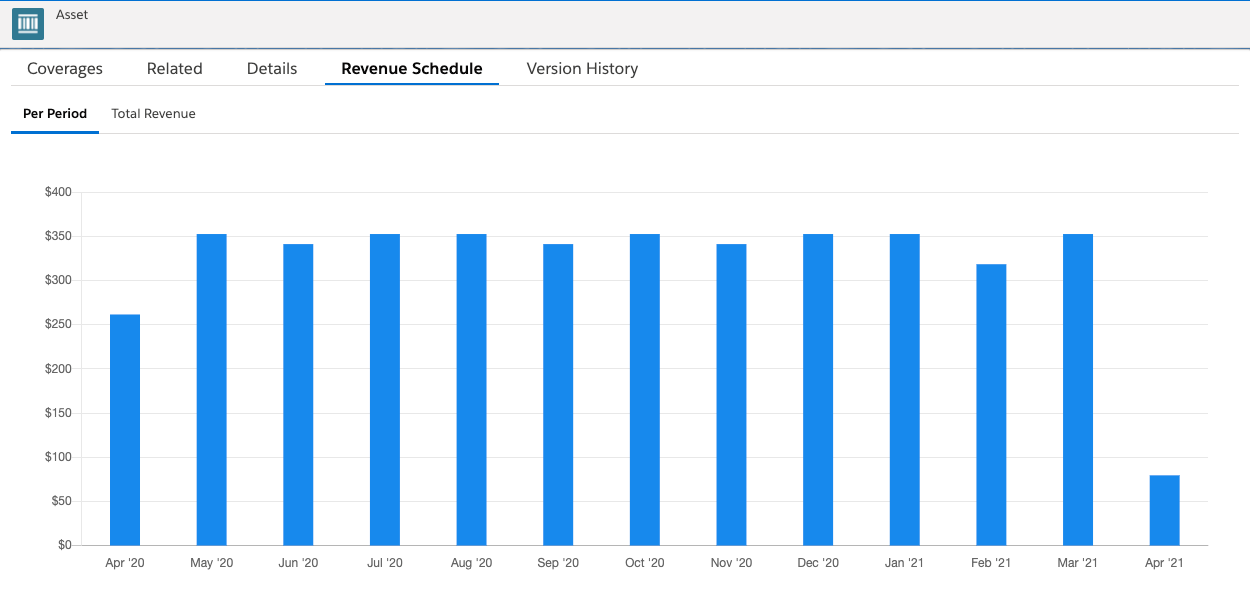Click the Apr '21 revenue bar

point(1165,510)
